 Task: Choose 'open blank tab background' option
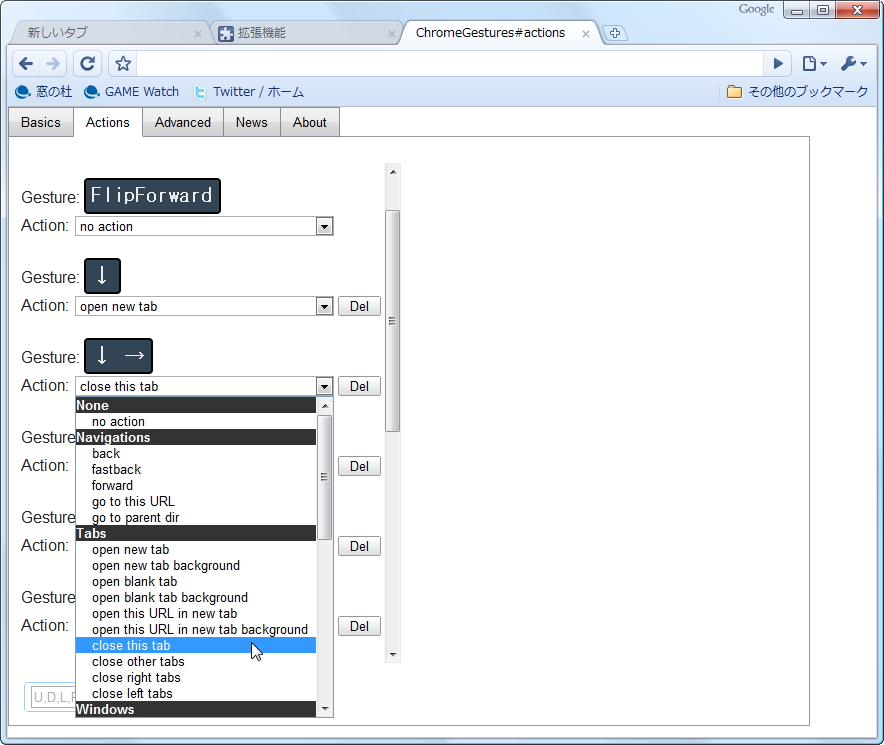point(196,597)
